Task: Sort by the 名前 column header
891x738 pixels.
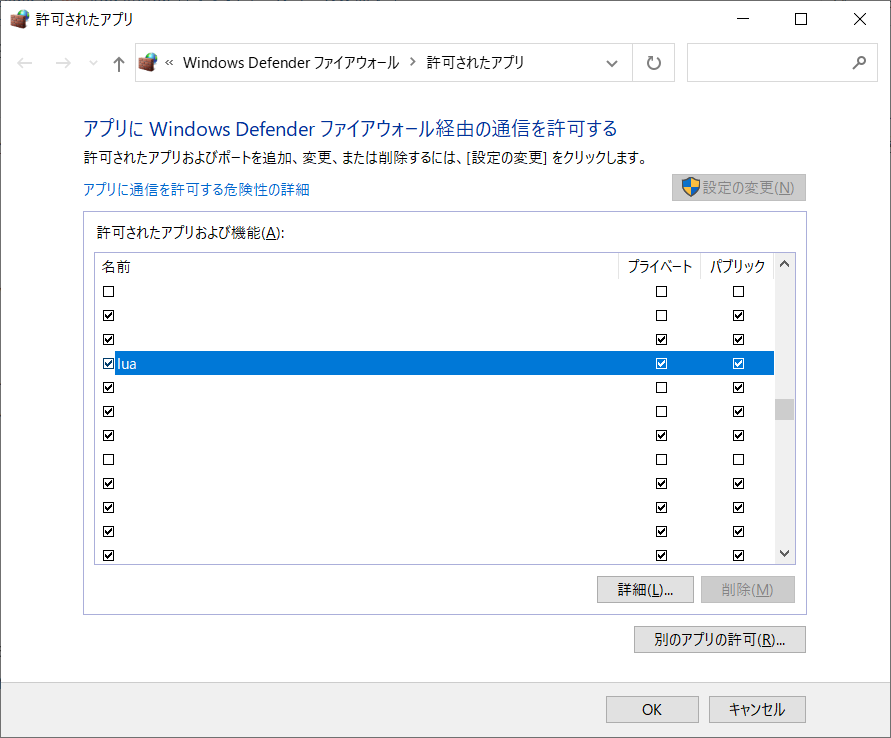Action: [x=356, y=266]
